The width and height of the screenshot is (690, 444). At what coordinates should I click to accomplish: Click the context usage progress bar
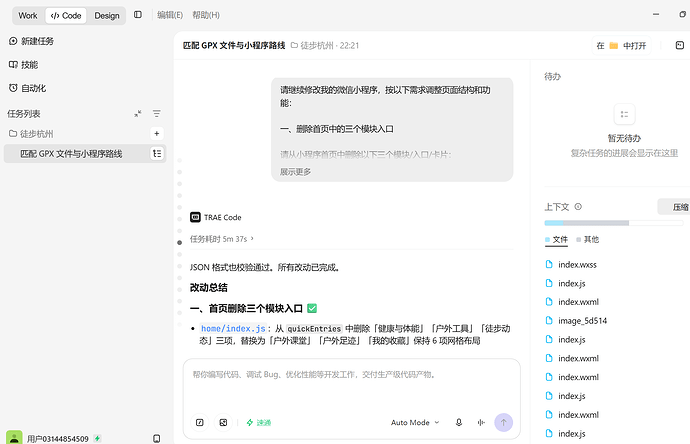[613, 223]
